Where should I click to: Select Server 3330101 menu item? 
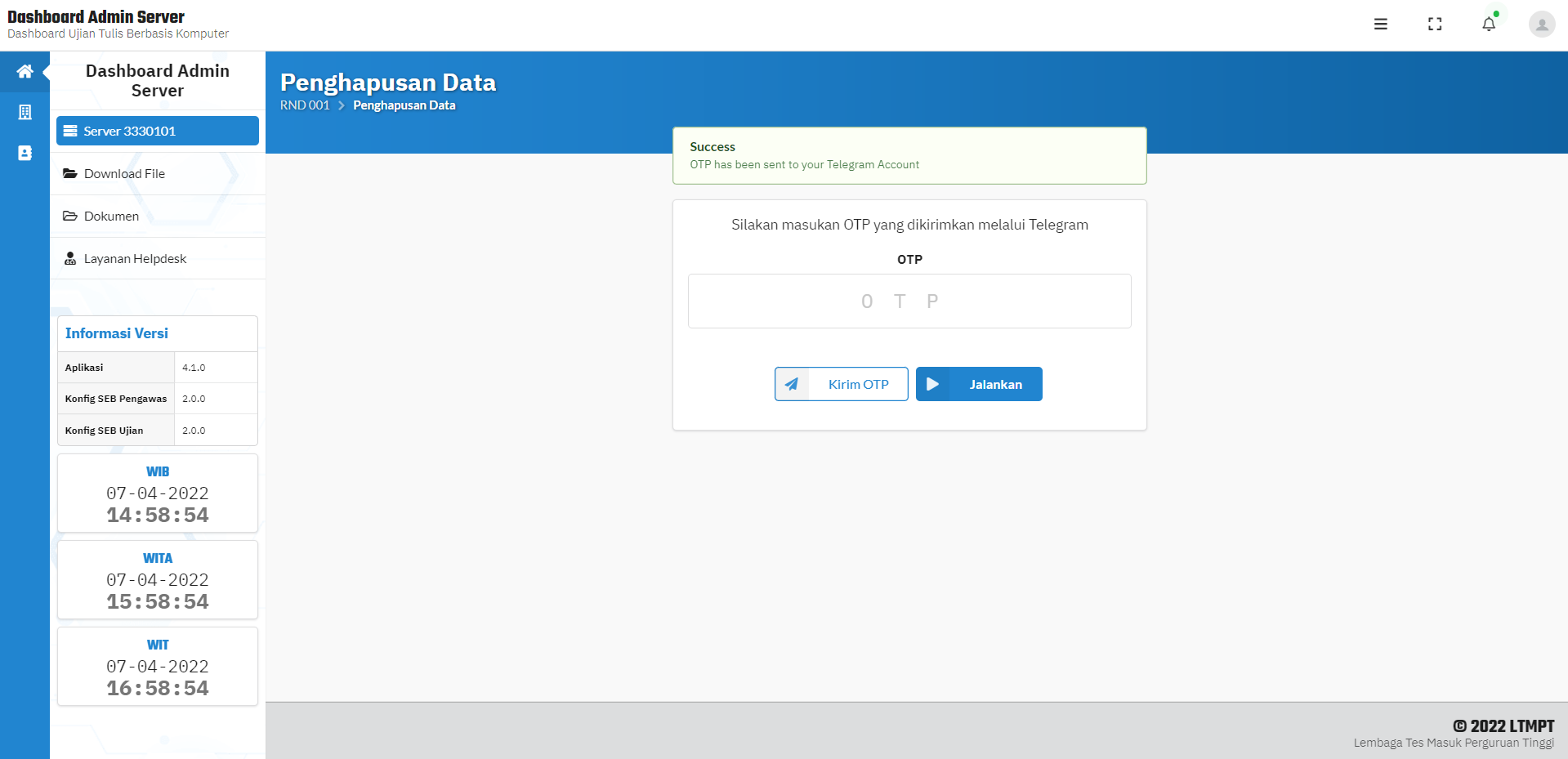(x=158, y=131)
